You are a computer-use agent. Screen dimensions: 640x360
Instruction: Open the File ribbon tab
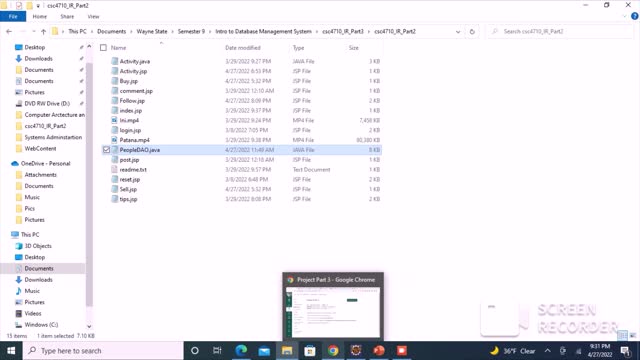pos(13,17)
